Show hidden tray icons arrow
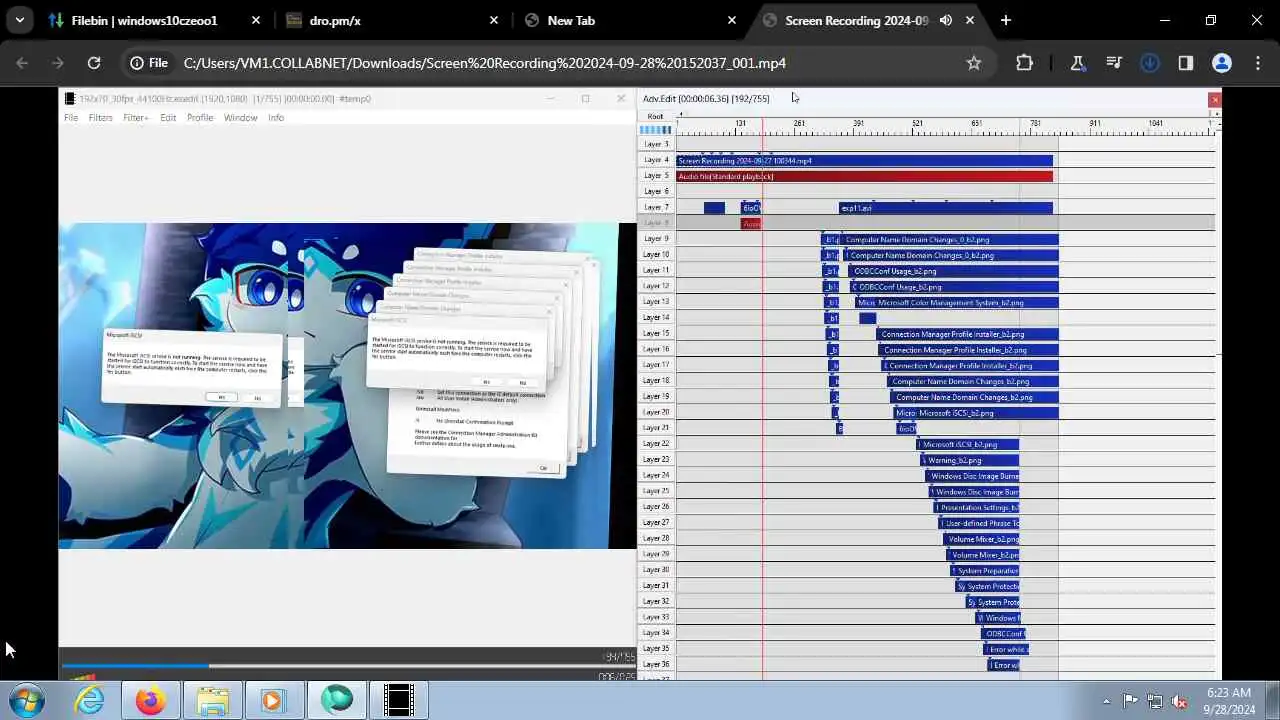1280x720 pixels. tap(1106, 701)
